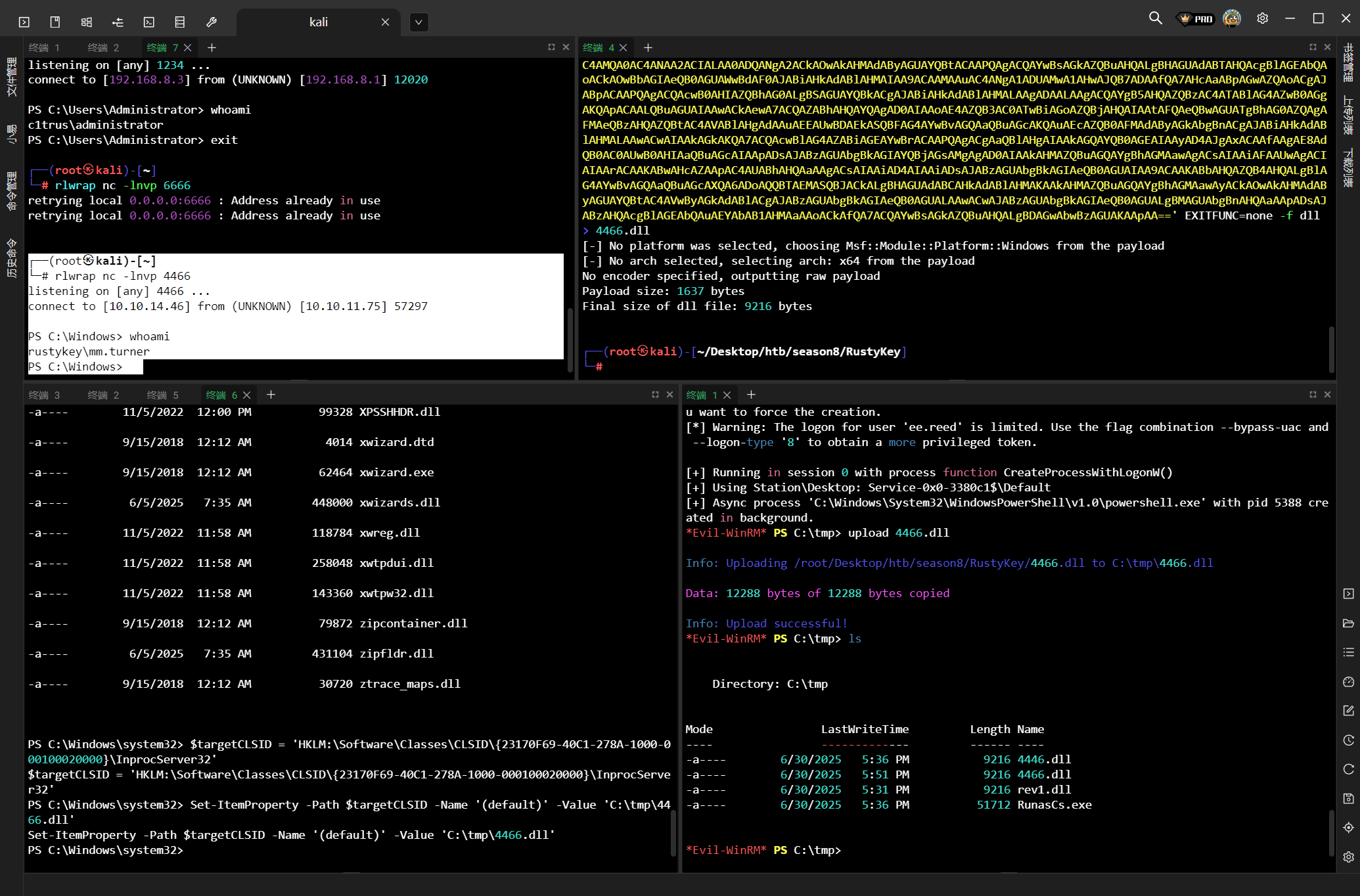The width and height of the screenshot is (1360, 896).
Task: Click the speedometer monitor icon in right sidebar
Action: pyautogui.click(x=1348, y=682)
